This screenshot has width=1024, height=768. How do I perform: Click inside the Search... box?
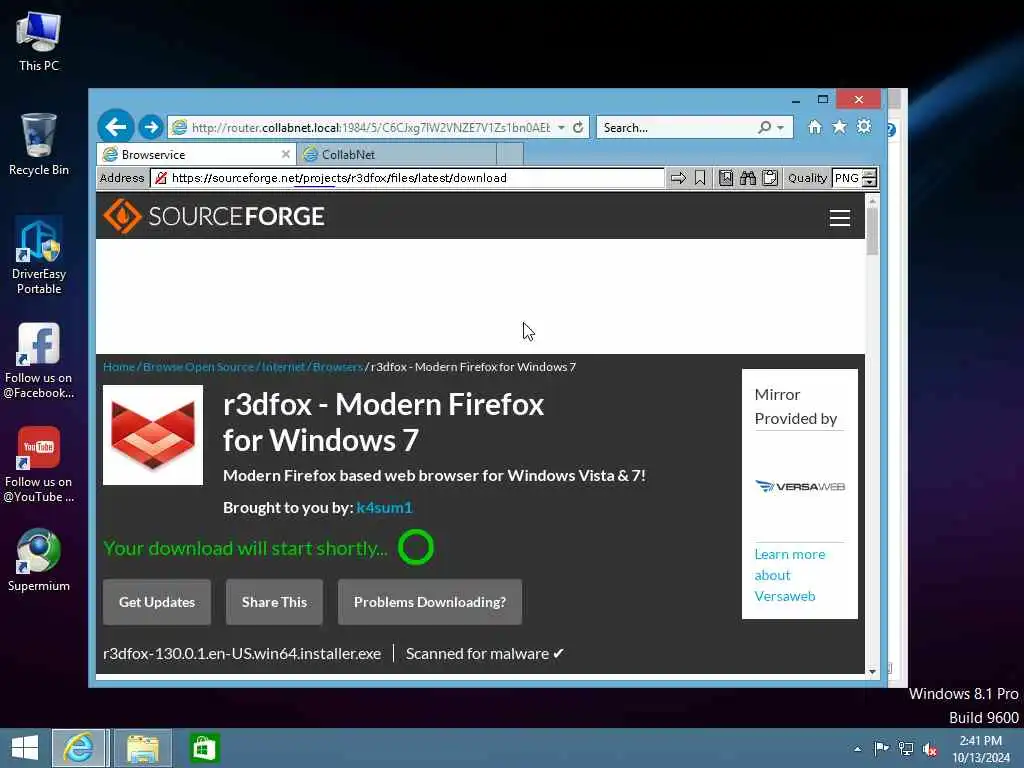click(x=676, y=127)
